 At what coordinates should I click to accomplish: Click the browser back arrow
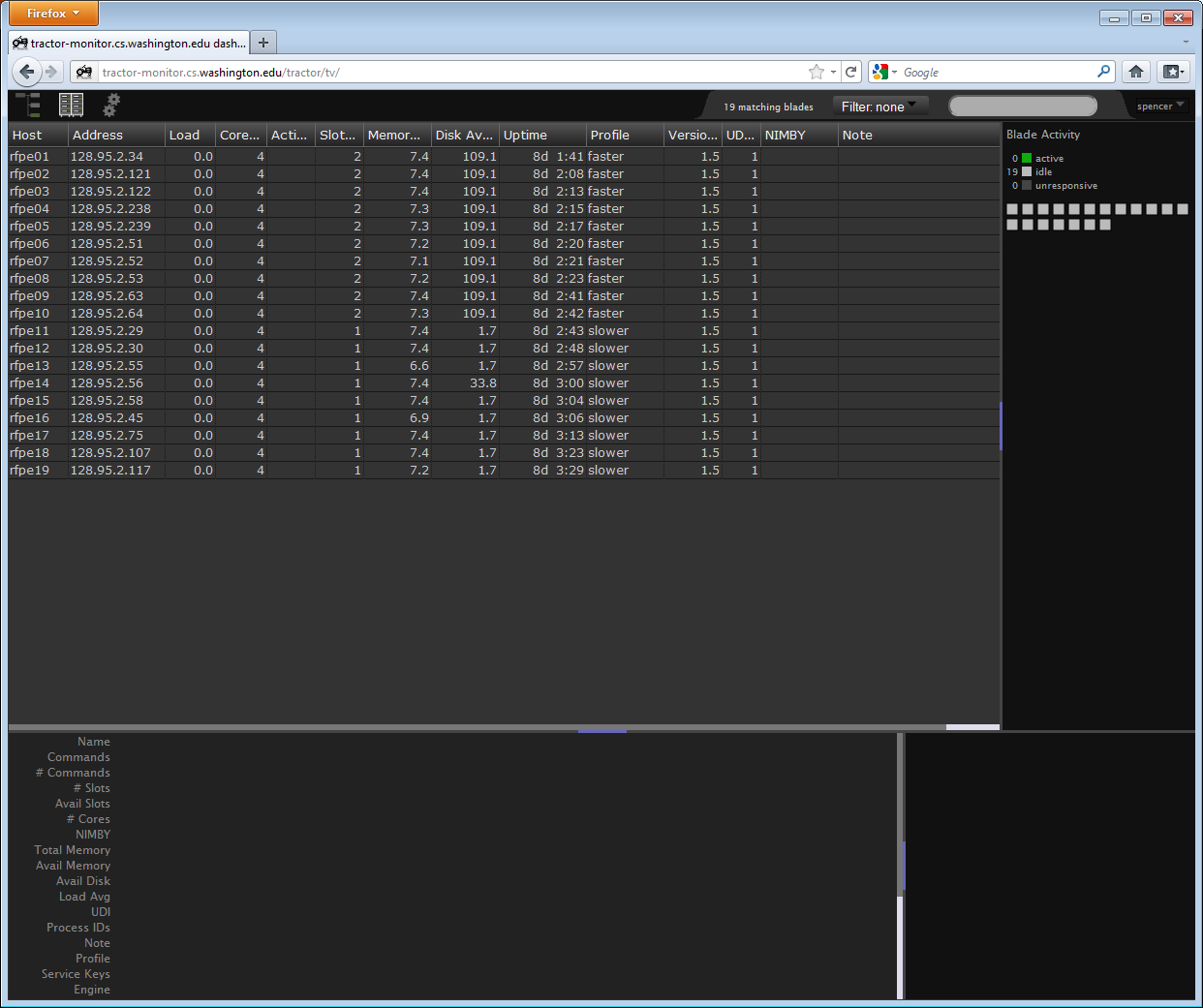click(x=27, y=72)
